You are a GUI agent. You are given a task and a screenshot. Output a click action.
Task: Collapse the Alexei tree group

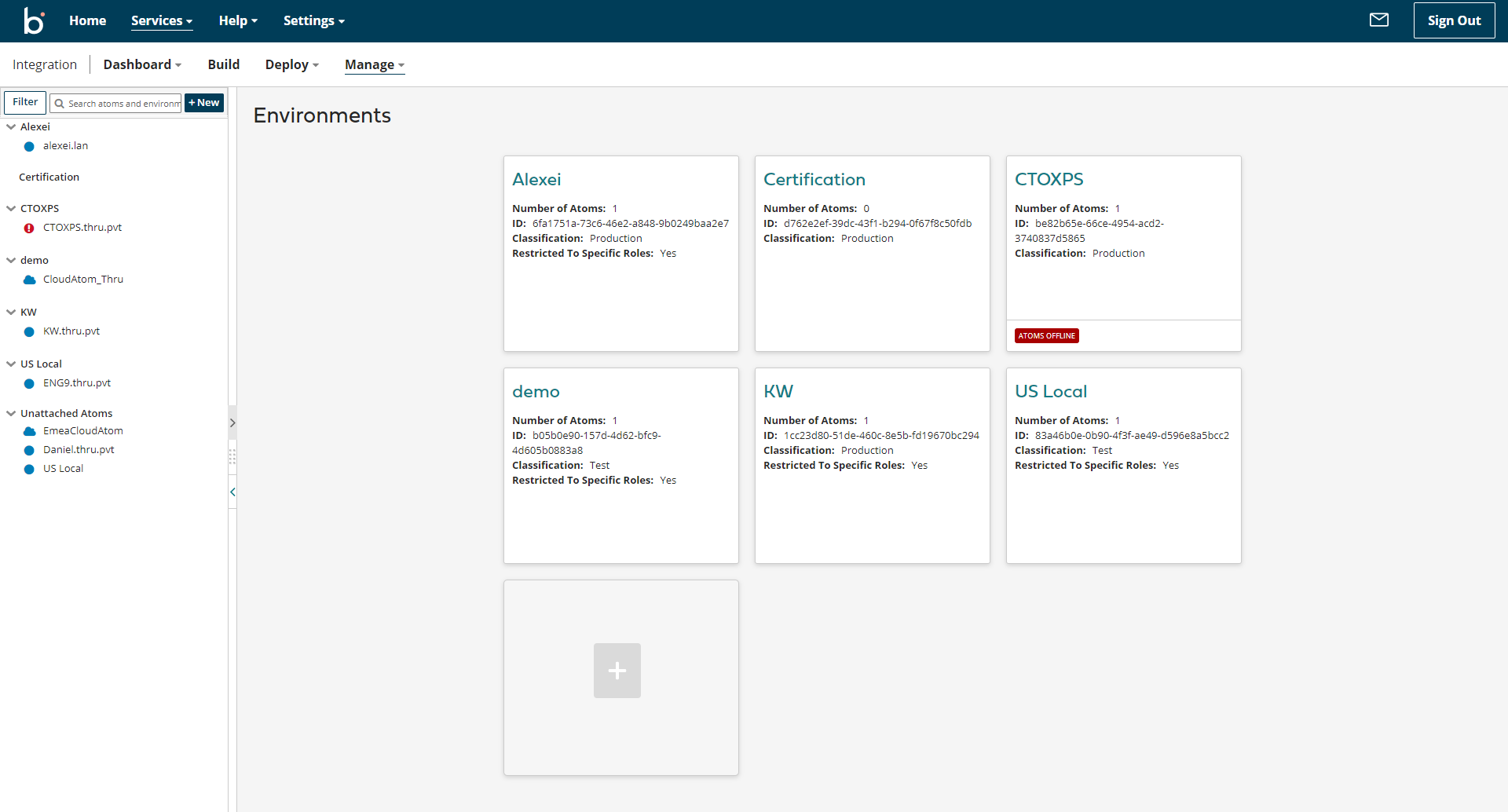point(11,127)
